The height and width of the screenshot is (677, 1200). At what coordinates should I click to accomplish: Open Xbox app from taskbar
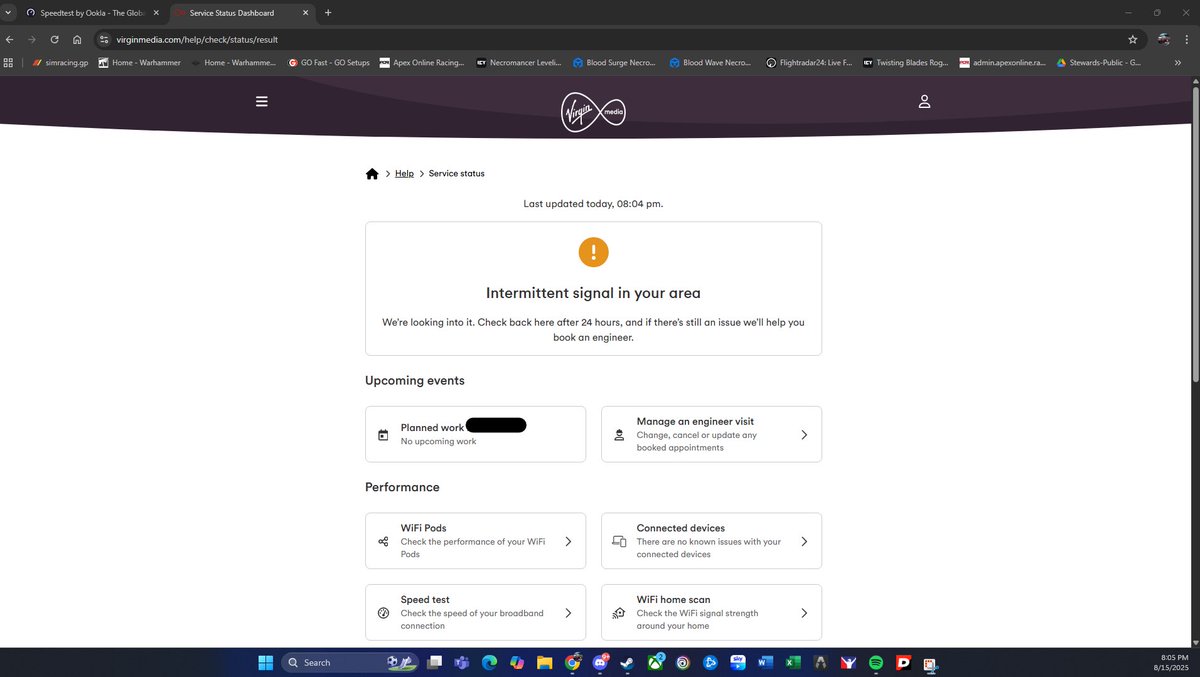655,662
